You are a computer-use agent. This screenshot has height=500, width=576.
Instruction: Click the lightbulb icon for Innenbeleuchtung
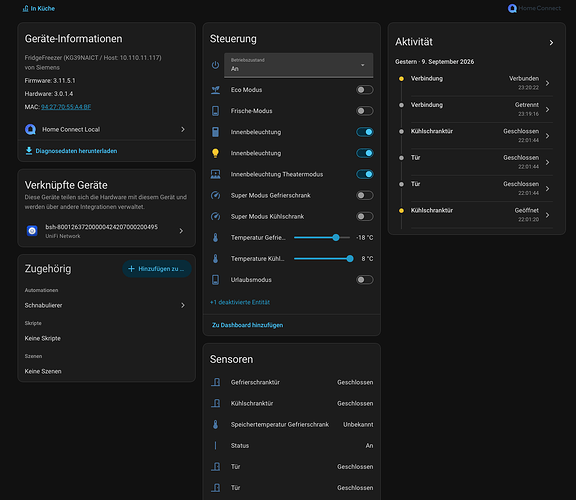point(216,153)
